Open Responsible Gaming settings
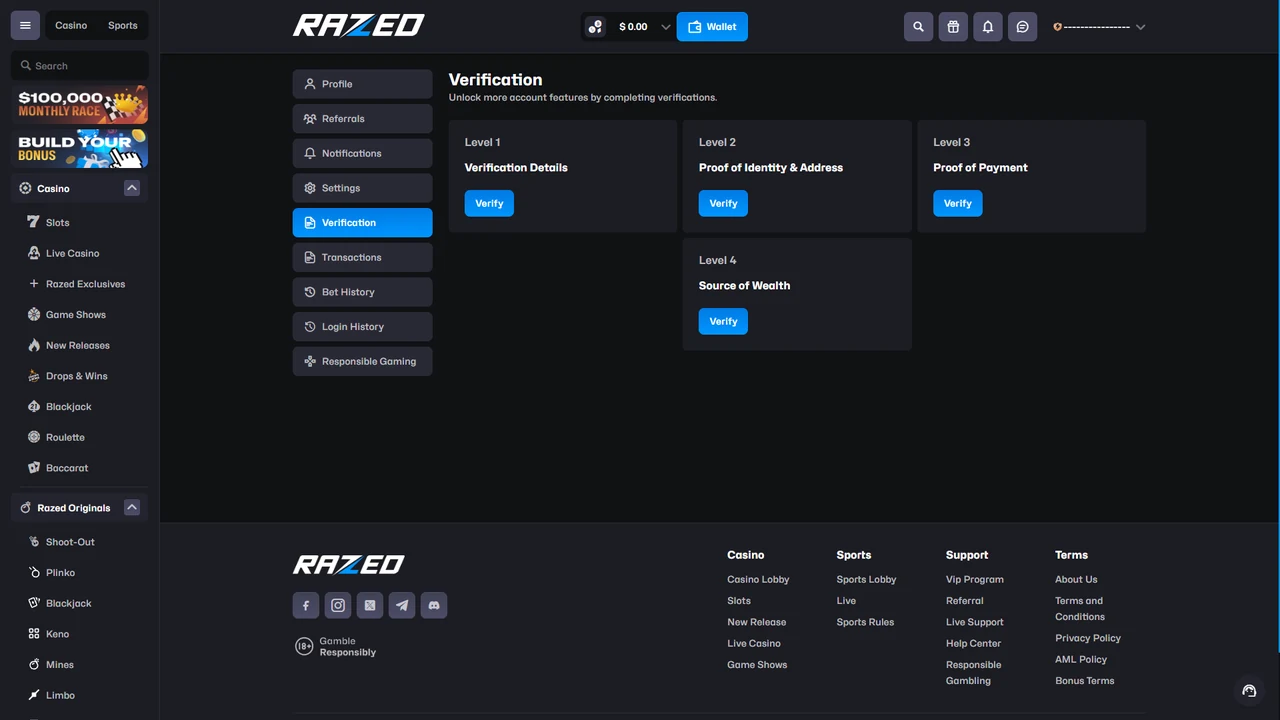Screen dimensions: 1280x720 pos(362,361)
